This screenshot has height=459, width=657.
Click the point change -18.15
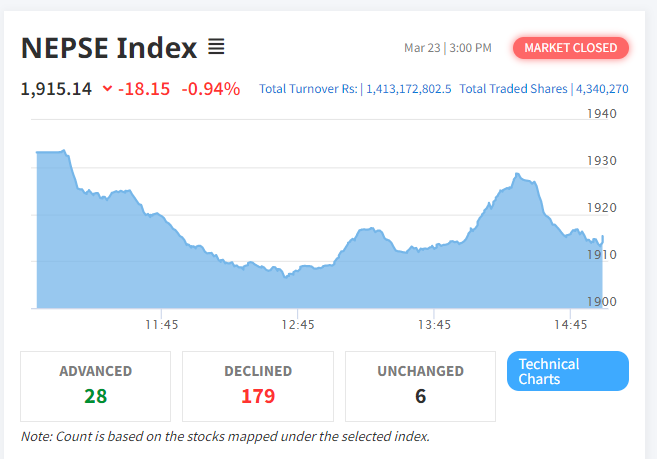(x=144, y=89)
